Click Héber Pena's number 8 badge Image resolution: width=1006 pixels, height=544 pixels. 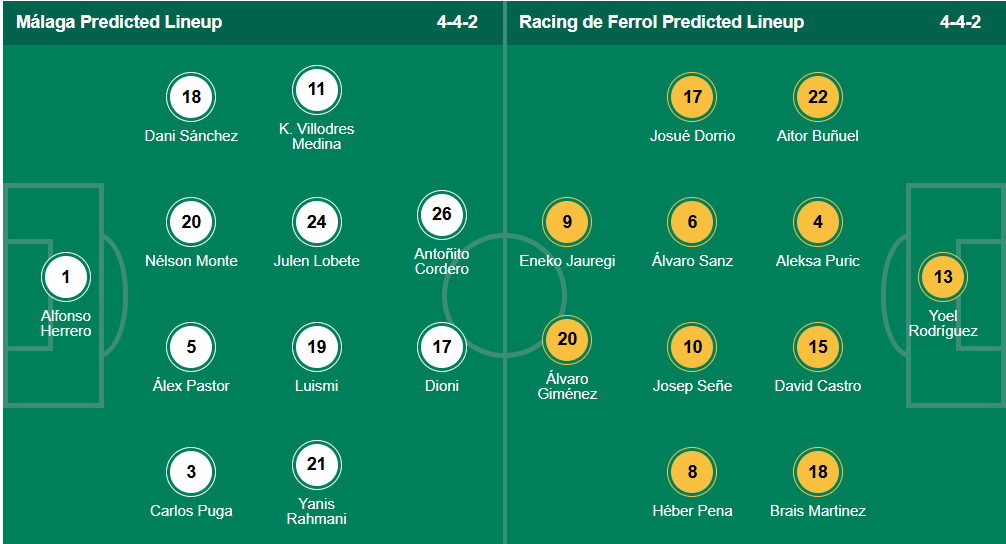pyautogui.click(x=692, y=472)
